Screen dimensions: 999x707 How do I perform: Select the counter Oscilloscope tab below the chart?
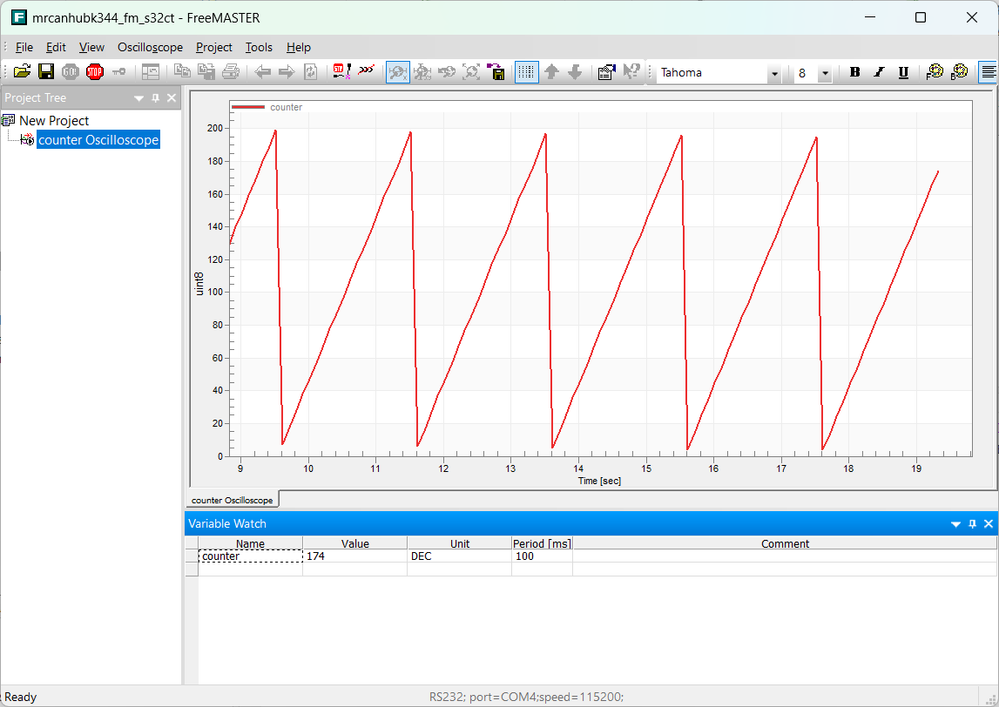pos(233,500)
